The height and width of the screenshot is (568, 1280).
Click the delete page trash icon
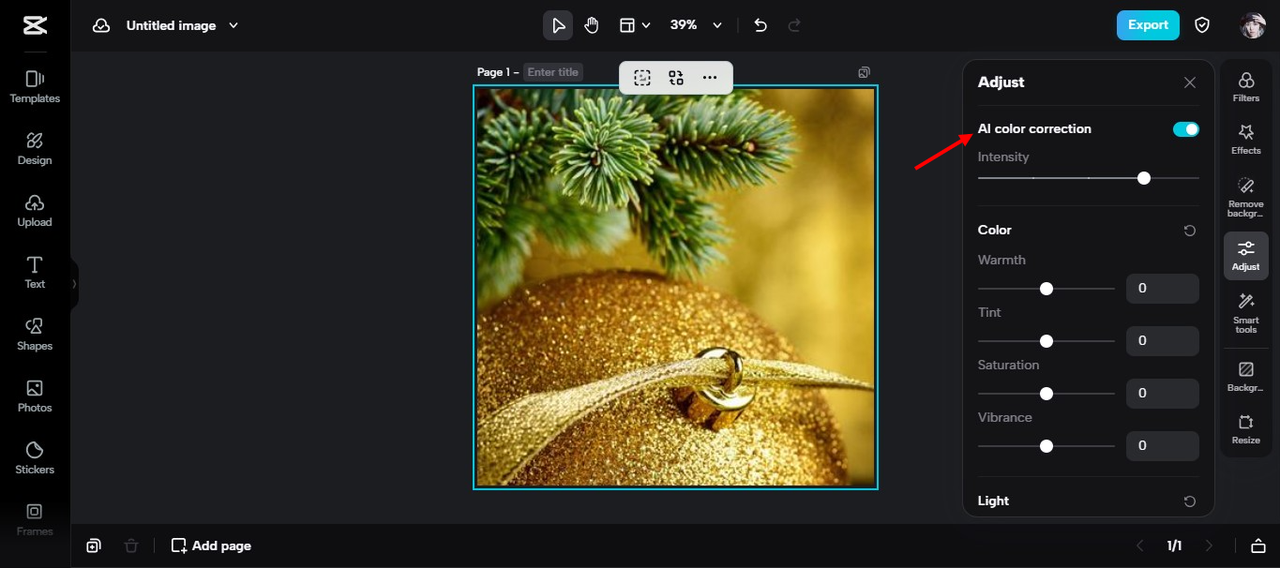[131, 546]
